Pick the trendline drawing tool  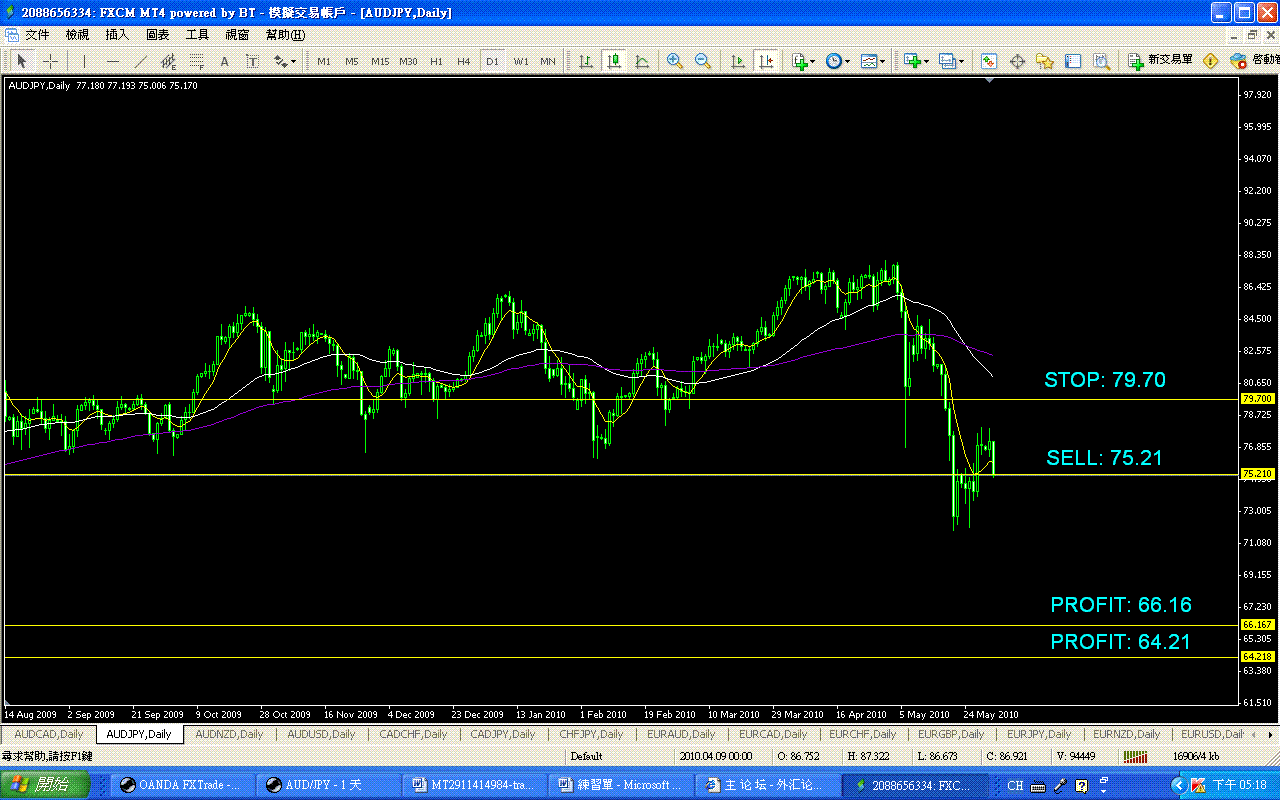(140, 61)
